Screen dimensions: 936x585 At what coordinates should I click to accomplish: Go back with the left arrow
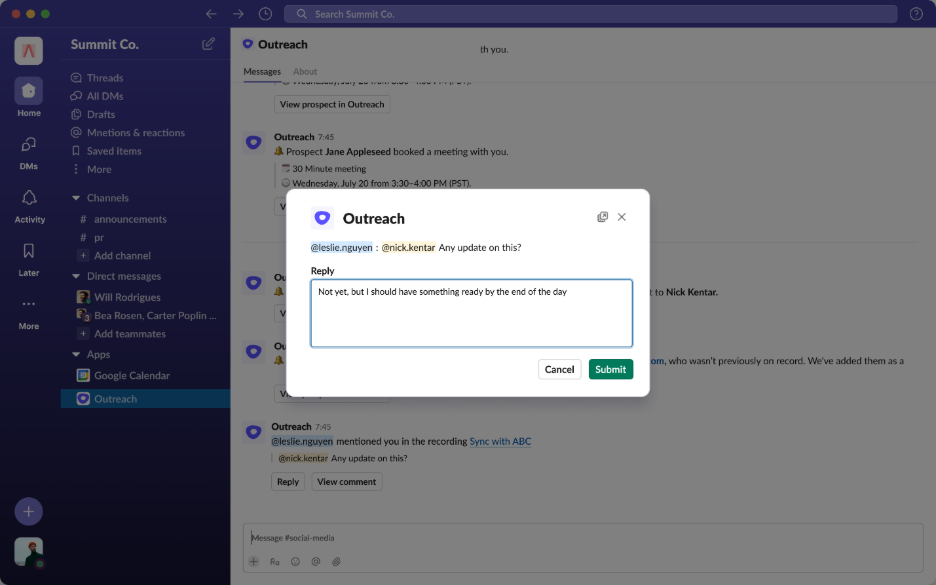click(211, 14)
